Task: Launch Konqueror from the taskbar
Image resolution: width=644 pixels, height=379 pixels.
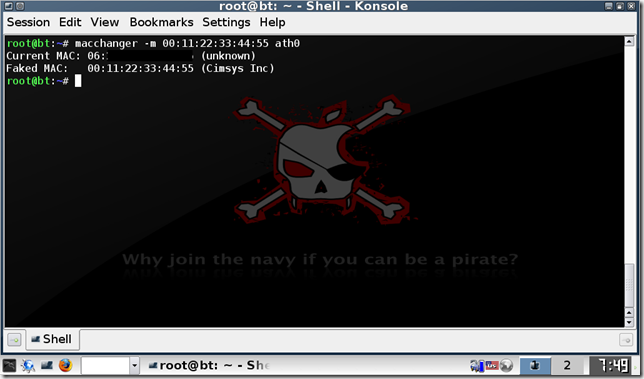Action: tap(28, 365)
